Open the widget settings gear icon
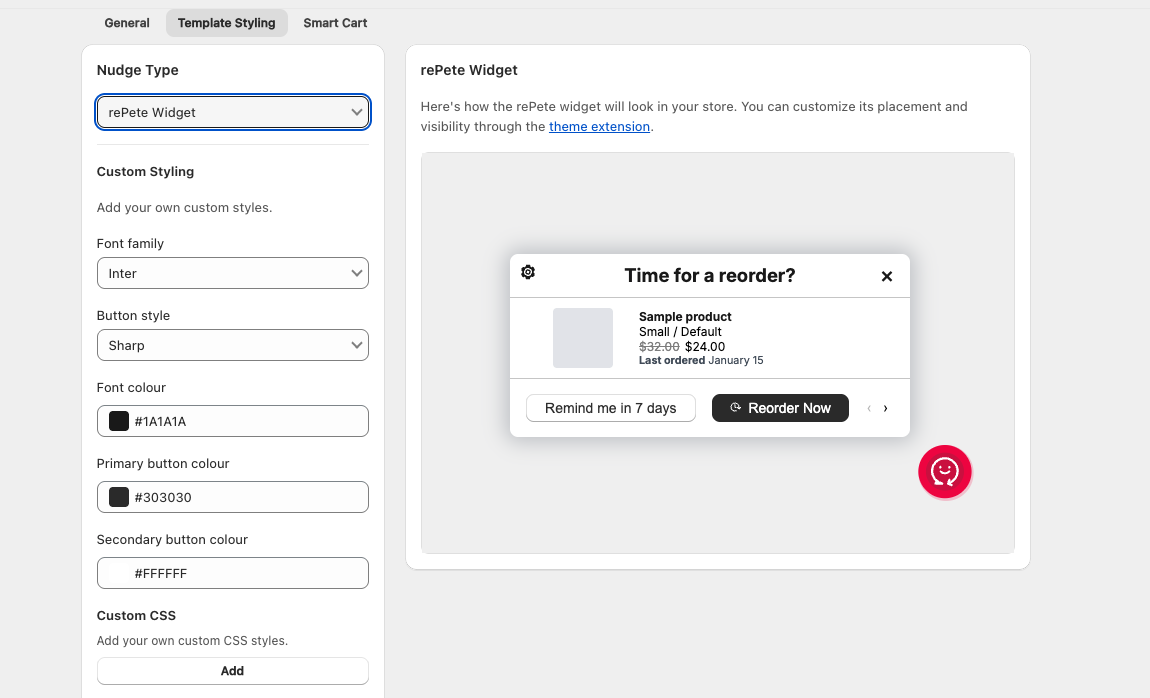 [x=528, y=272]
